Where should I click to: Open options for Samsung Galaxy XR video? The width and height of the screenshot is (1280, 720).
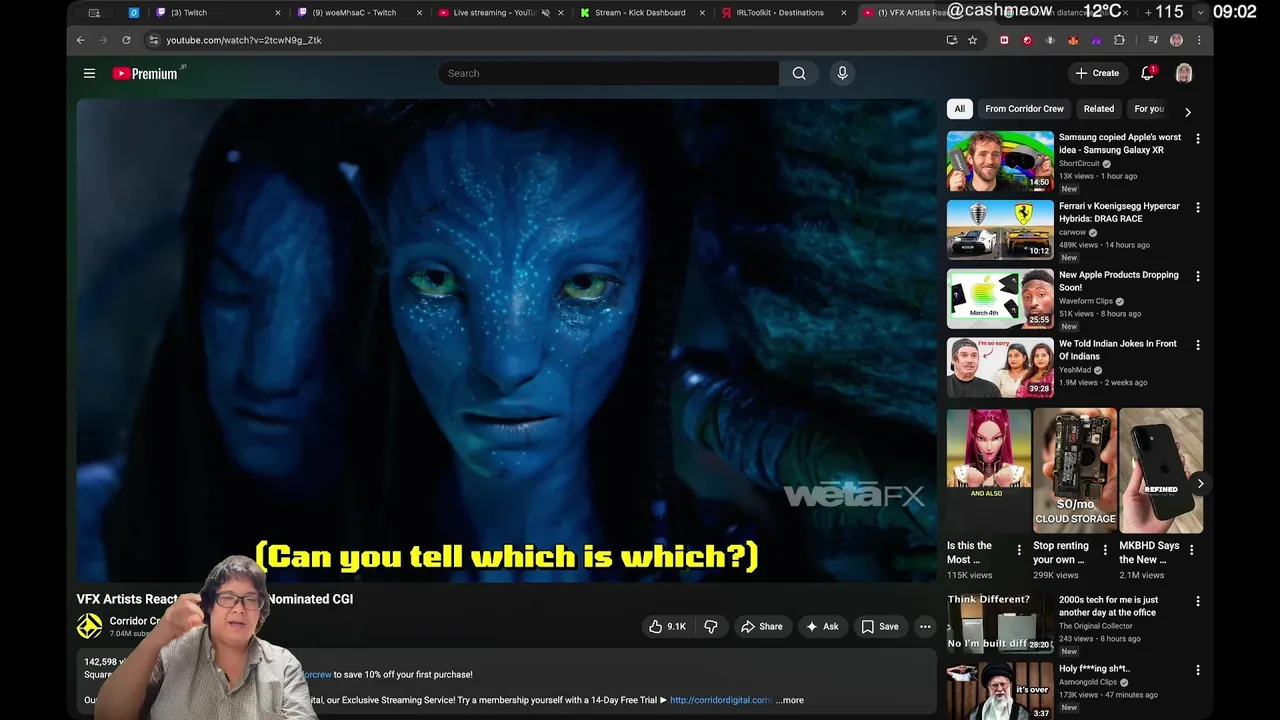[x=1198, y=139]
